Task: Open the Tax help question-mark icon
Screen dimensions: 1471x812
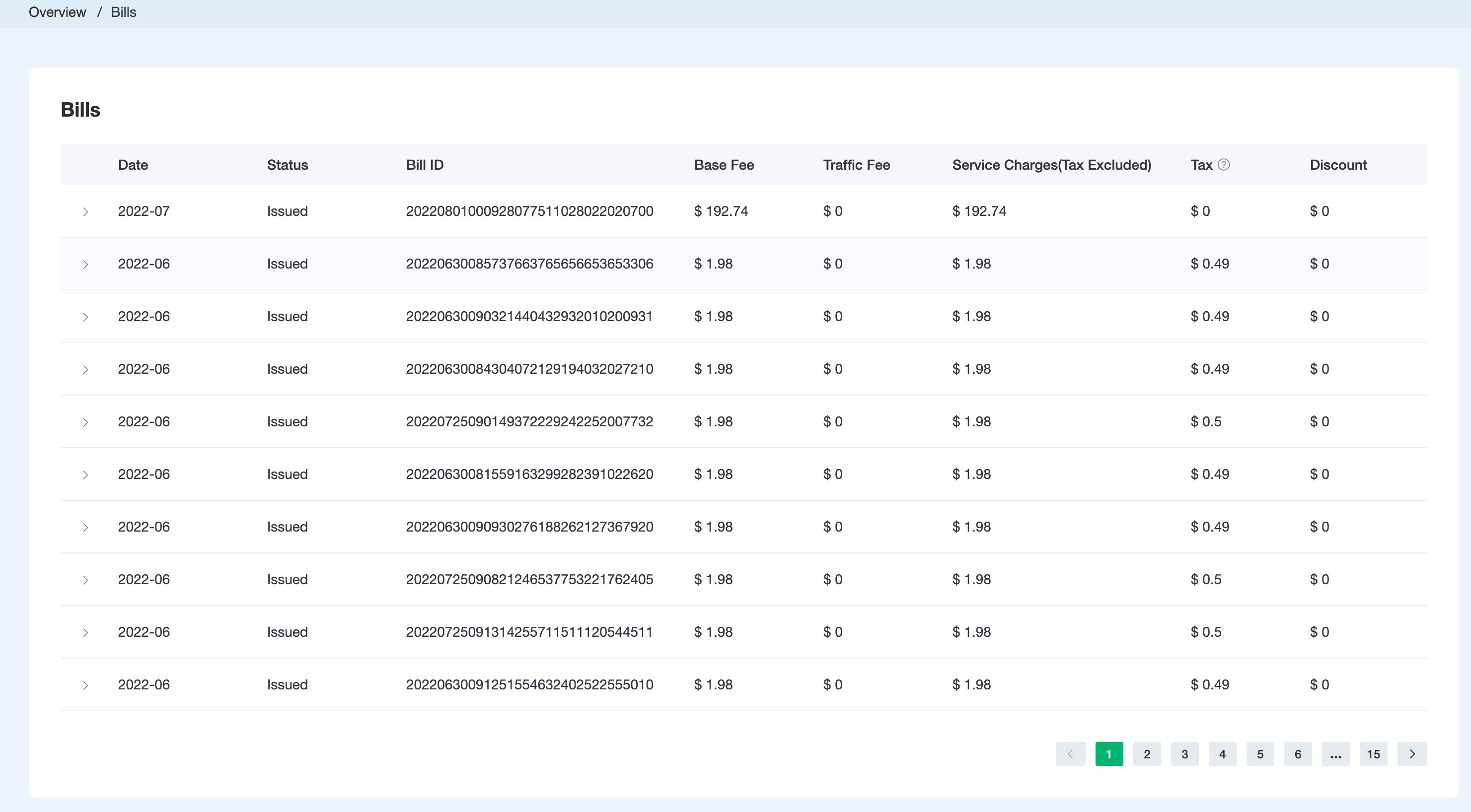Action: 1224,165
